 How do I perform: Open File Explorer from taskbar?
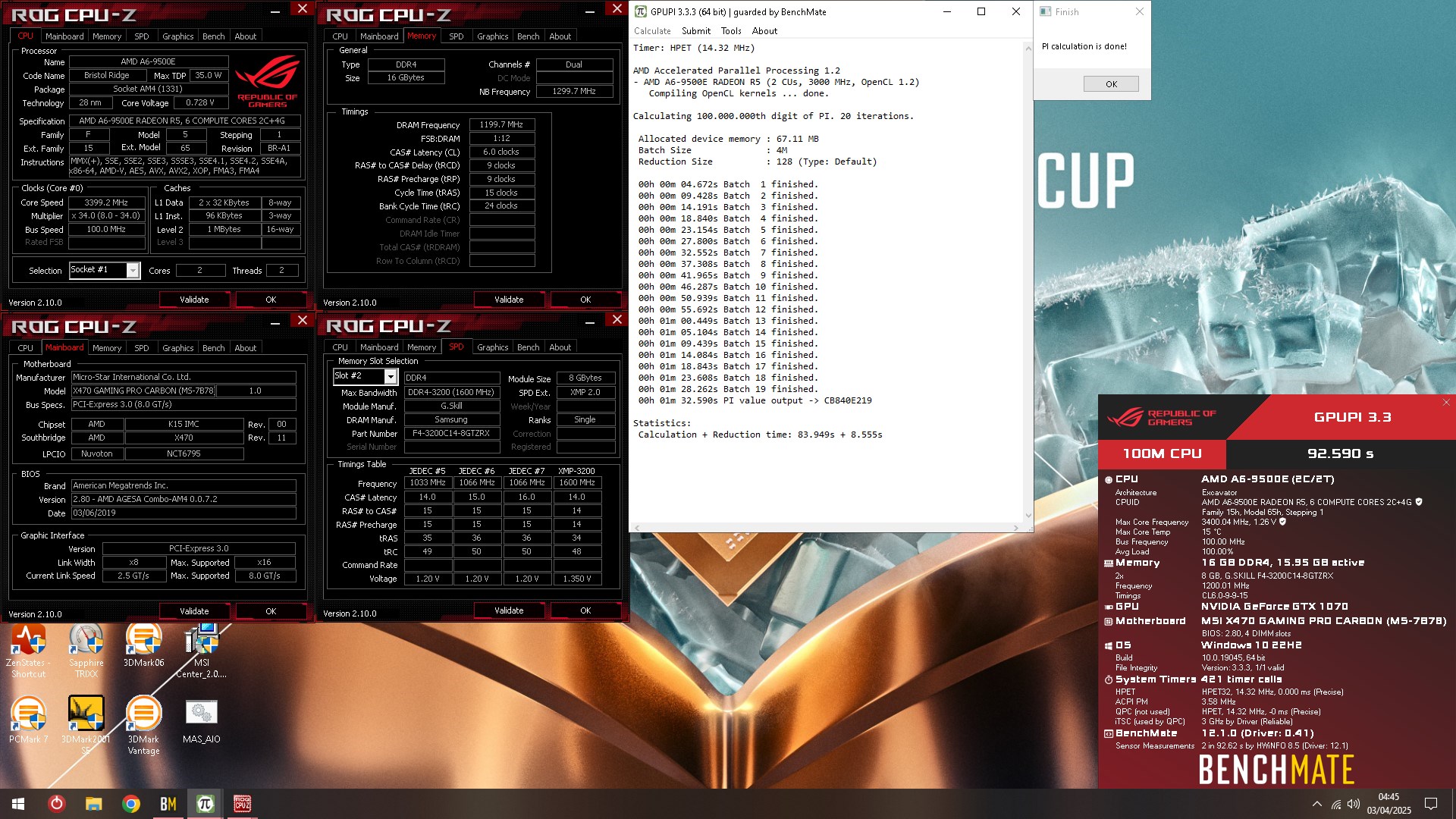93,804
